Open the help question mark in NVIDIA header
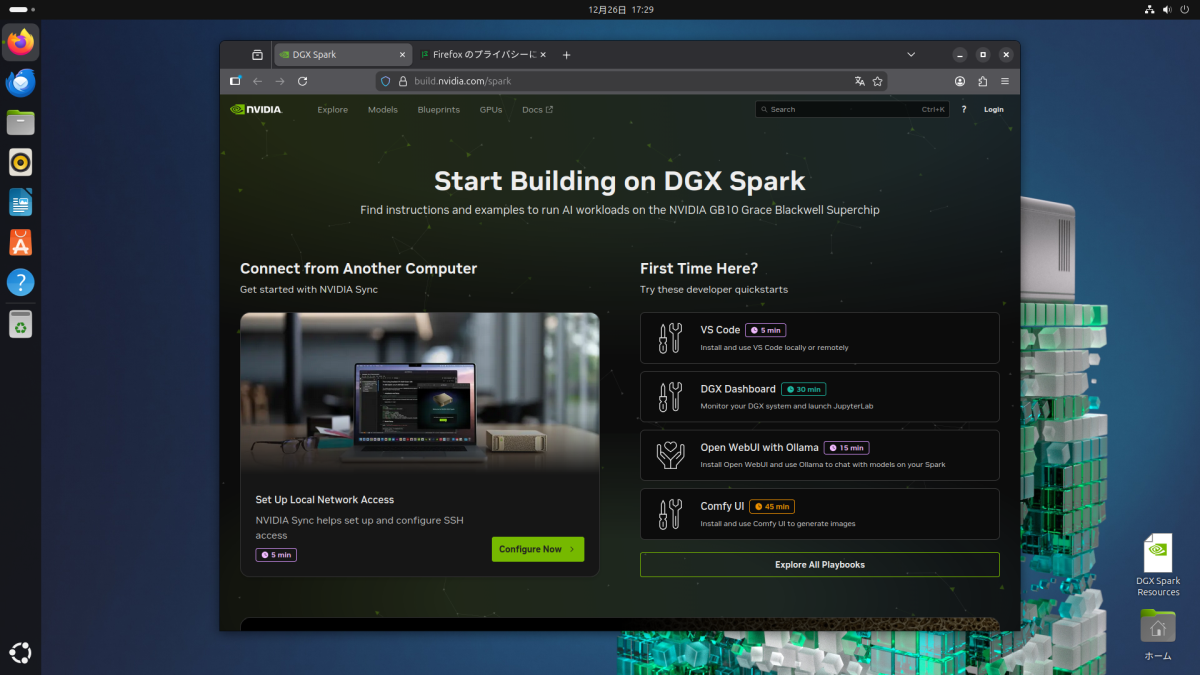This screenshot has height=675, width=1200. (964, 110)
